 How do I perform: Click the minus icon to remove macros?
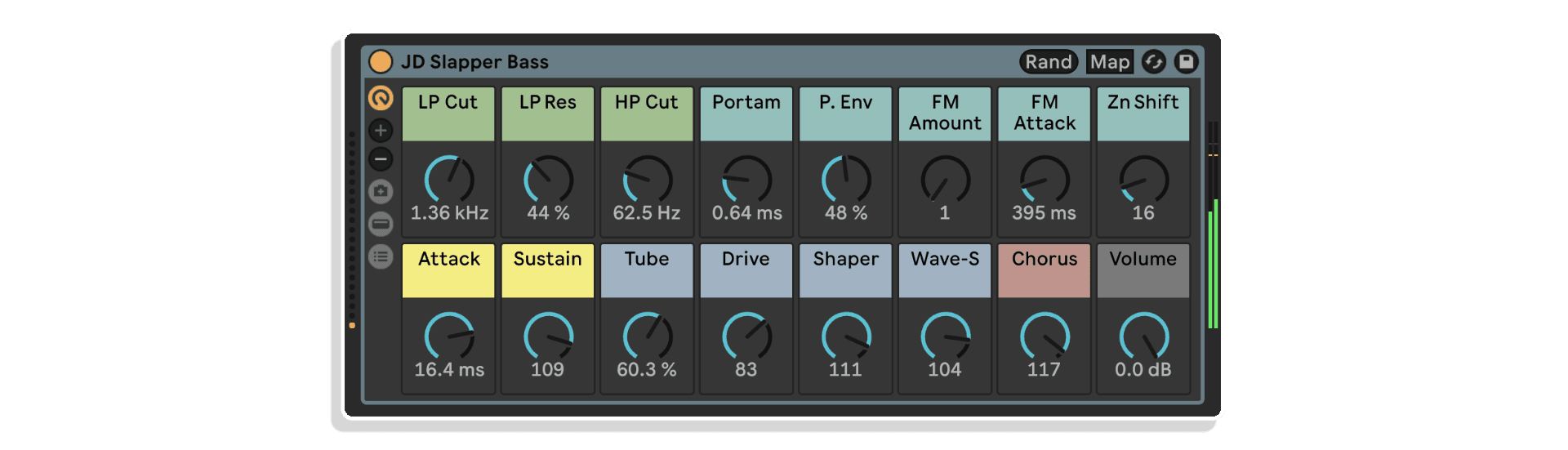[x=381, y=159]
